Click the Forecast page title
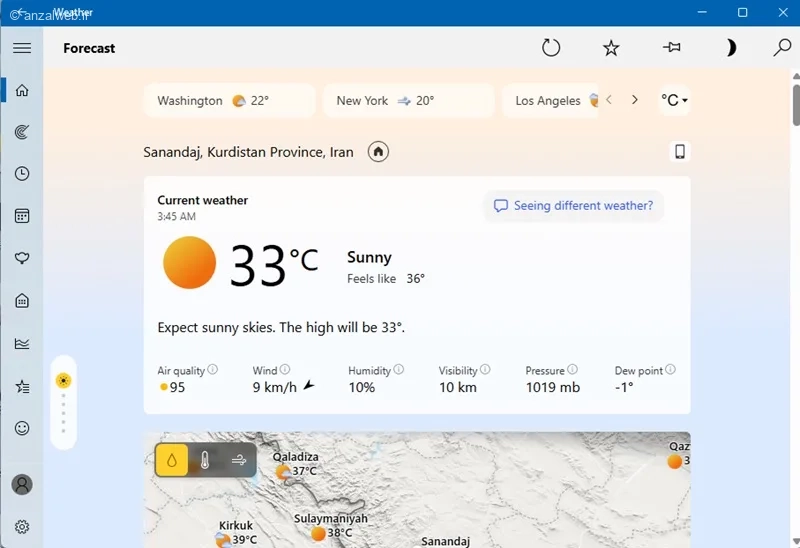800x548 pixels. pos(89,48)
